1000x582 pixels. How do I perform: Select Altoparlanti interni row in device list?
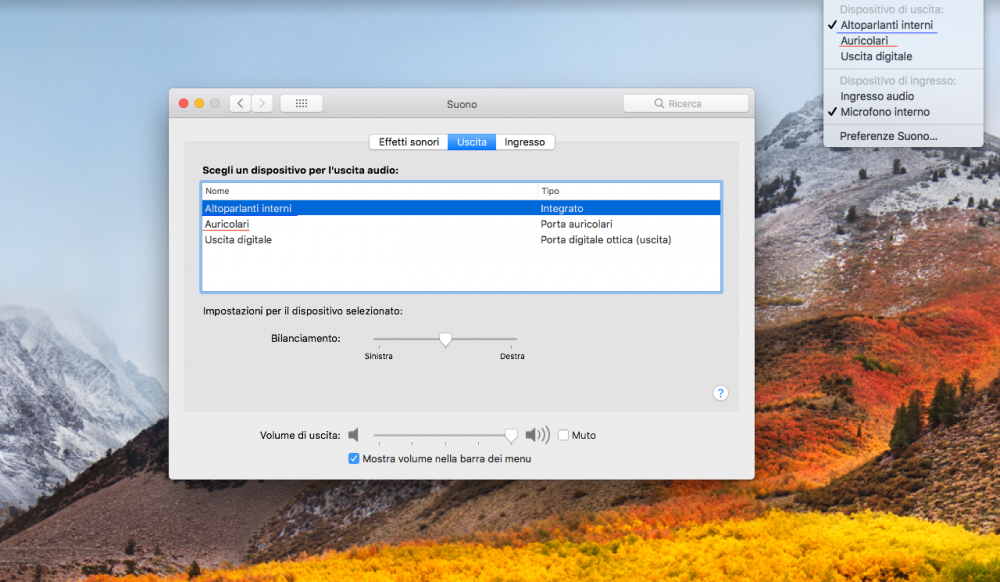(461, 208)
